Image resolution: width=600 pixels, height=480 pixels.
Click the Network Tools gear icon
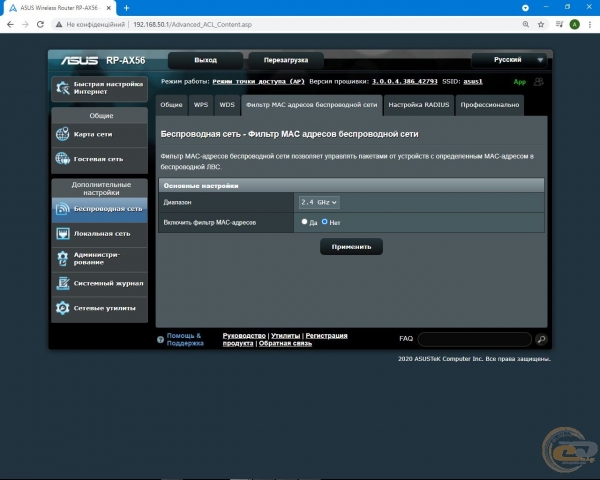(x=62, y=308)
